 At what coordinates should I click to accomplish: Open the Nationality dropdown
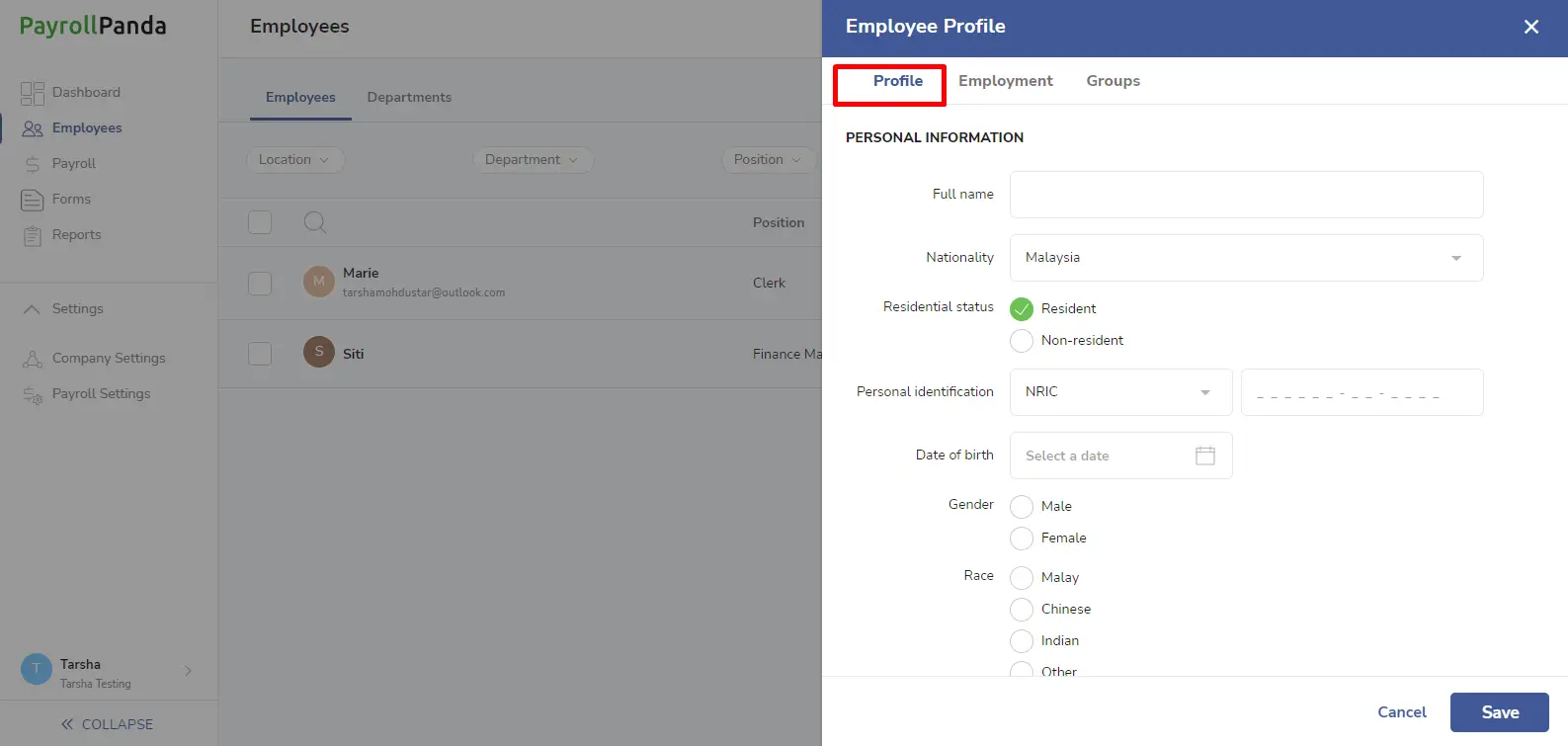click(1246, 258)
